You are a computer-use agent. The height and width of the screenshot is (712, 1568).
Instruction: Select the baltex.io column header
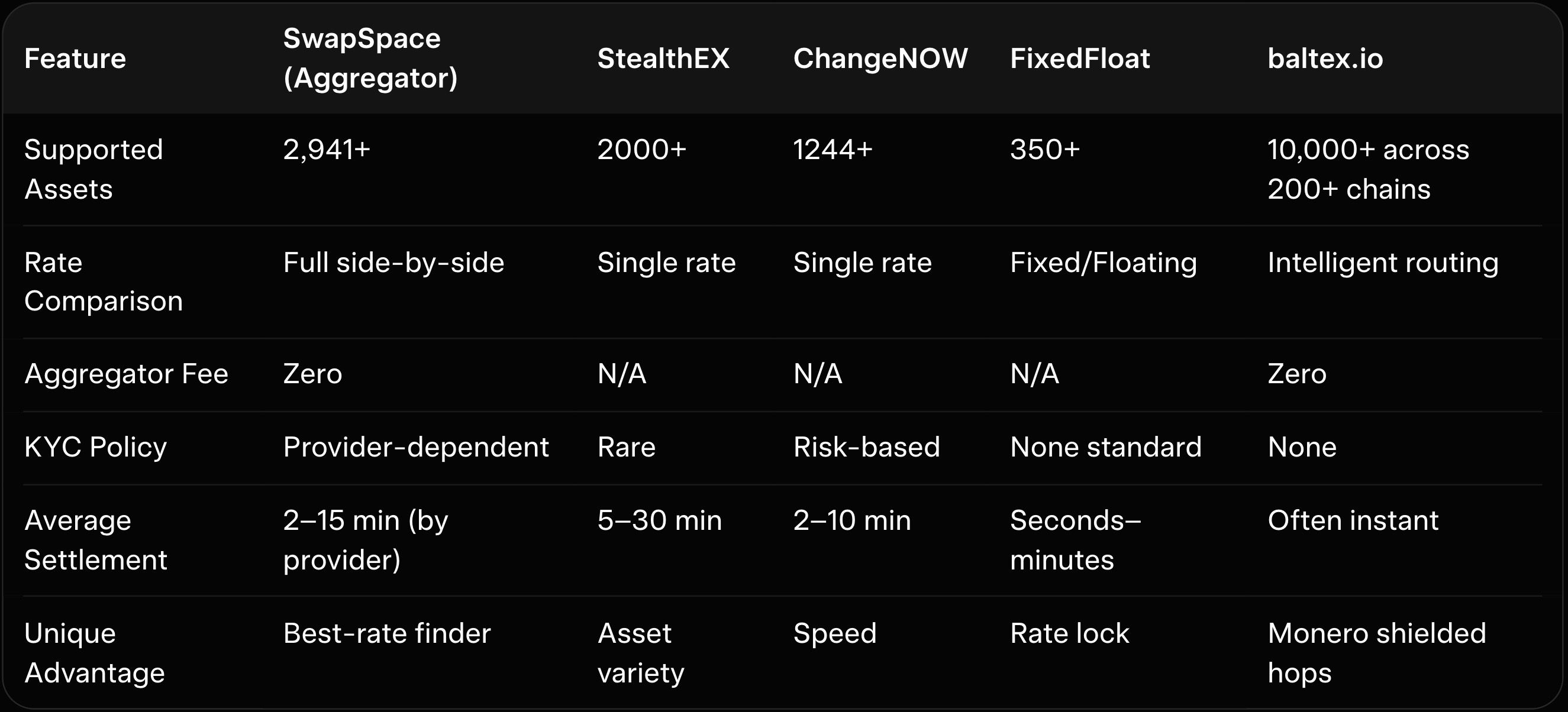click(x=1325, y=59)
